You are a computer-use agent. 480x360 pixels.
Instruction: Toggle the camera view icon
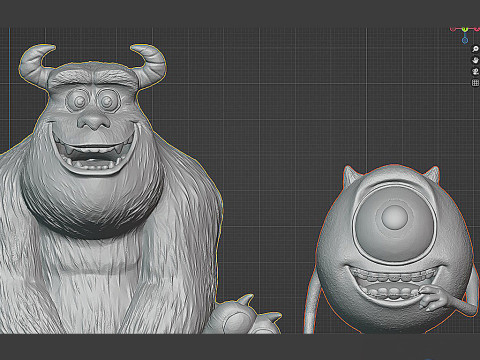pos(475,72)
